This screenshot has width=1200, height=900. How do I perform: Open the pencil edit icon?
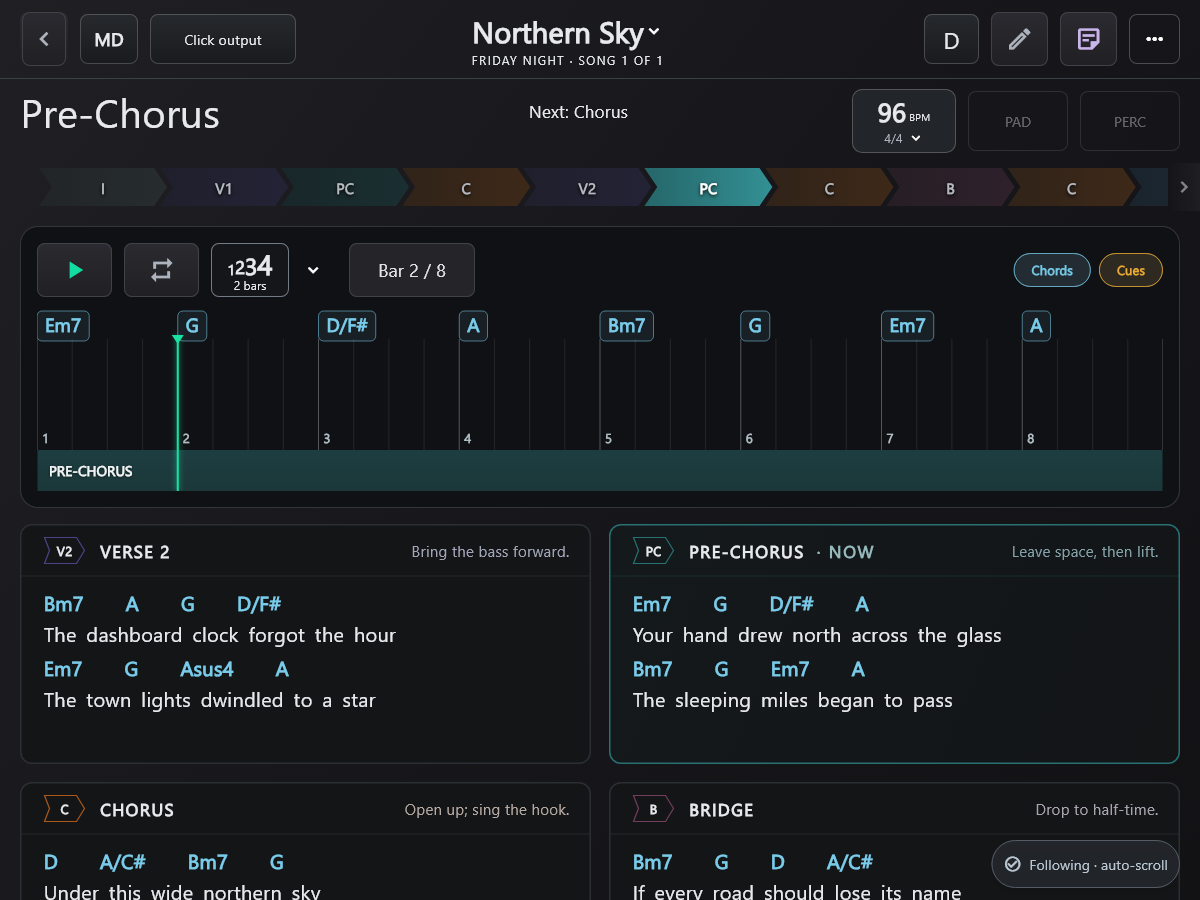click(x=1019, y=39)
